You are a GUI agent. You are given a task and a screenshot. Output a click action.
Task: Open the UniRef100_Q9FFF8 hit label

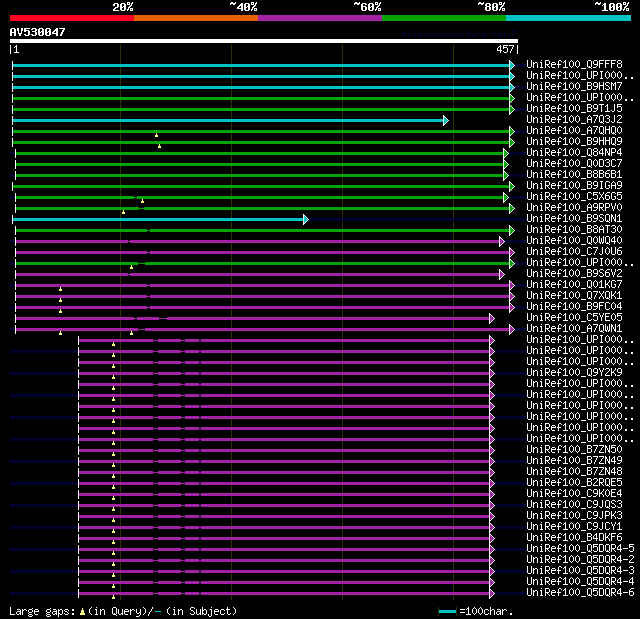pos(574,64)
